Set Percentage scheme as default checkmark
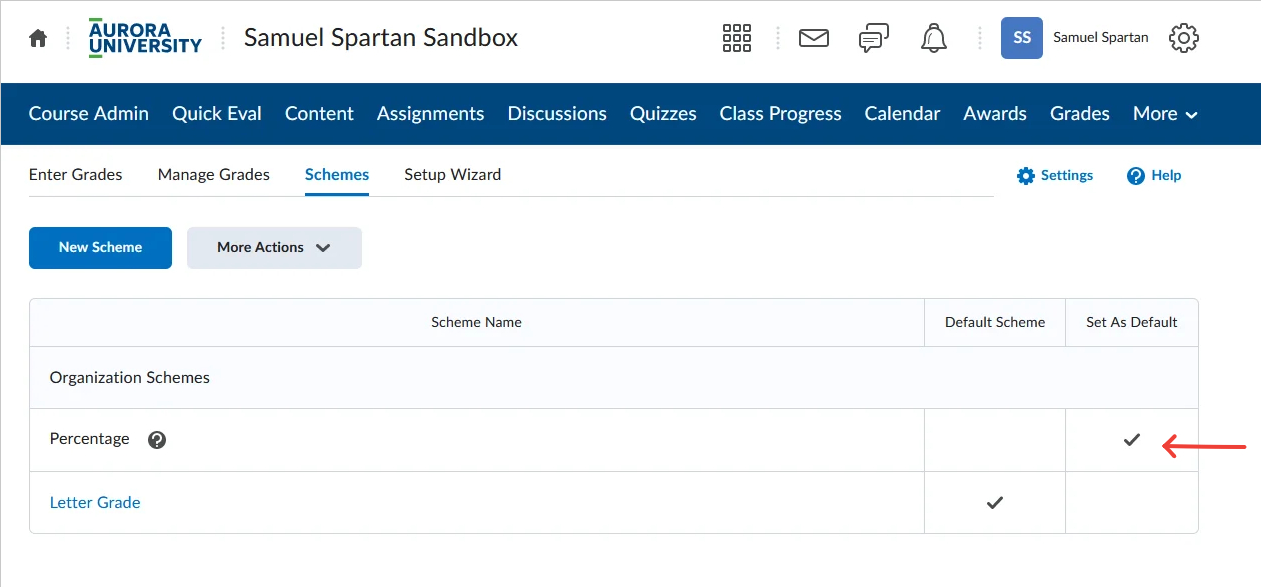The width and height of the screenshot is (1261, 587). 1132,439
